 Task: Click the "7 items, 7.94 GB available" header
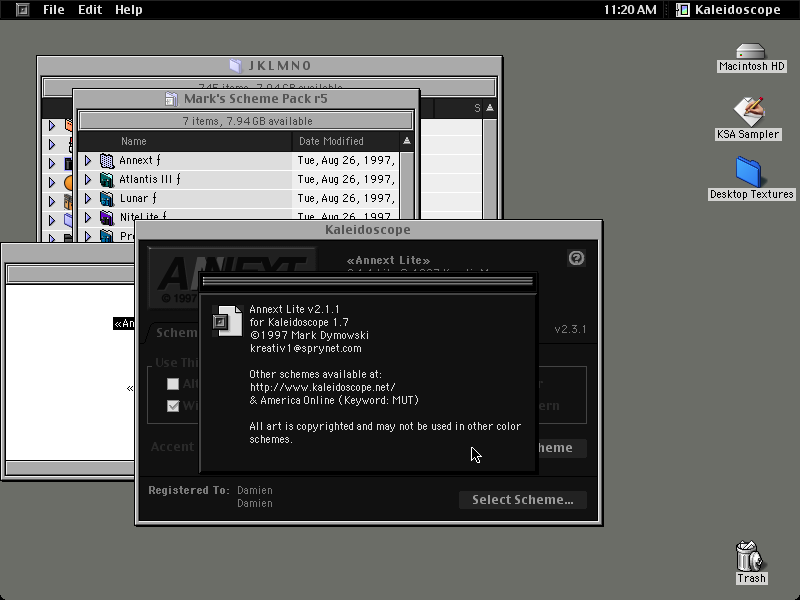[x=247, y=121]
